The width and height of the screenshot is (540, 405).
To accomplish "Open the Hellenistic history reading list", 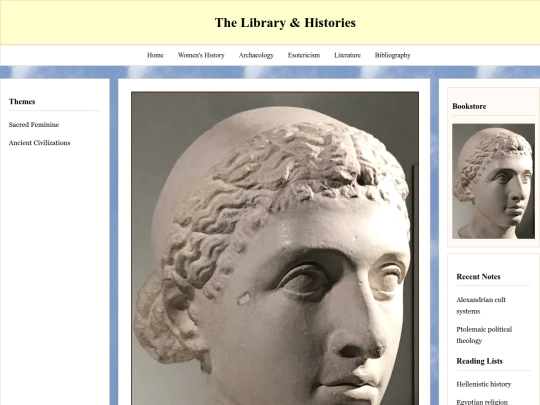I will tap(484, 384).
